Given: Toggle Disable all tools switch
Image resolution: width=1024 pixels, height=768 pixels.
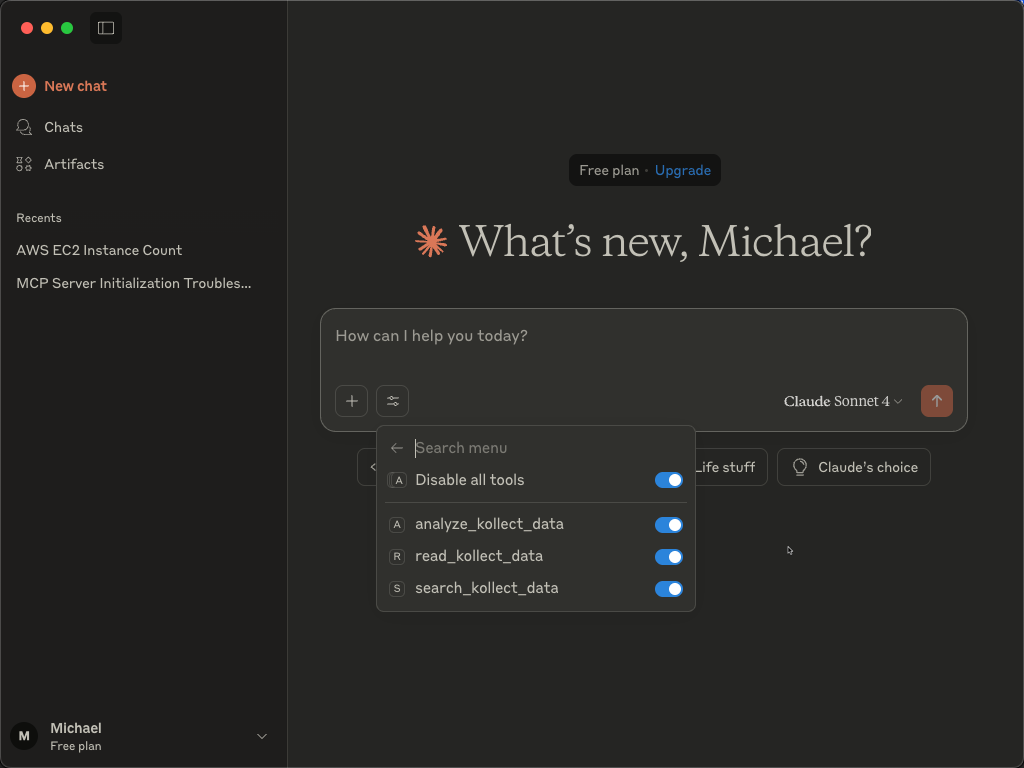Looking at the screenshot, I should pos(669,480).
